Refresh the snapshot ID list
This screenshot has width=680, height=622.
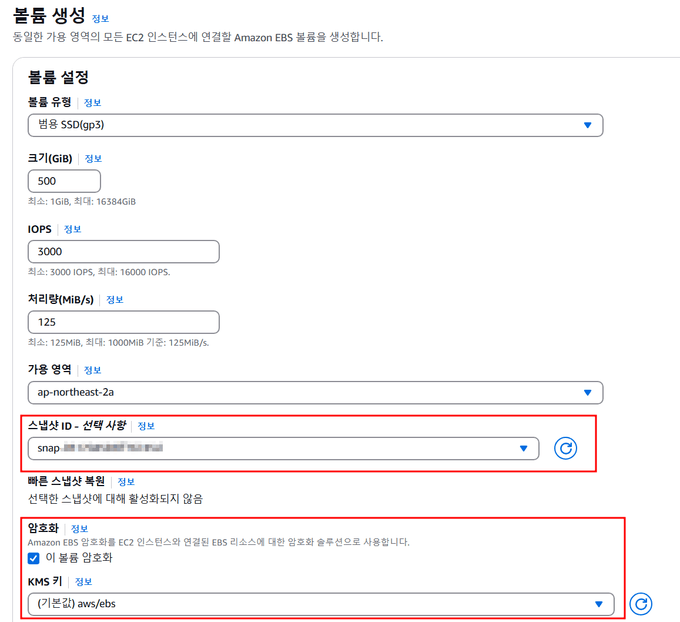[565, 448]
